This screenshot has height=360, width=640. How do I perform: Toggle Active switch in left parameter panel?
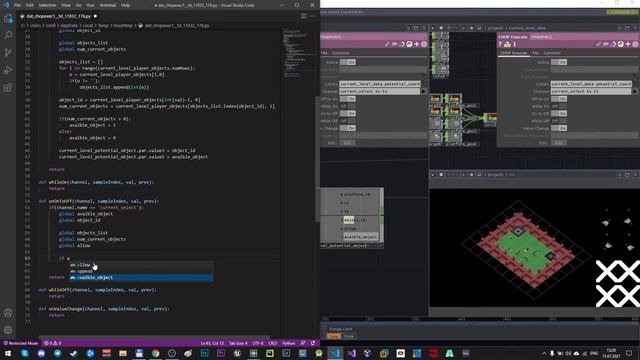347,62
